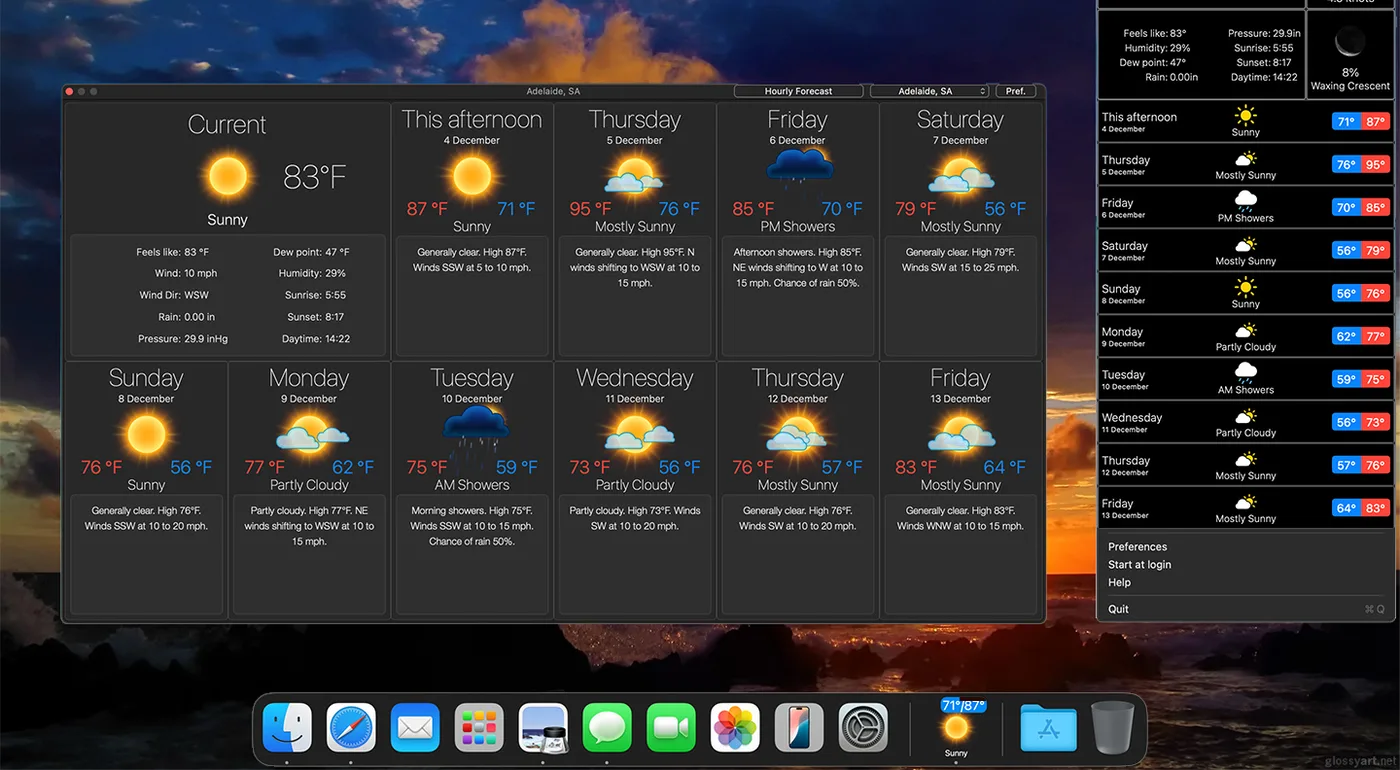1400x770 pixels.
Task: Click the Wind Dir: WSW entry
Action: click(174, 295)
